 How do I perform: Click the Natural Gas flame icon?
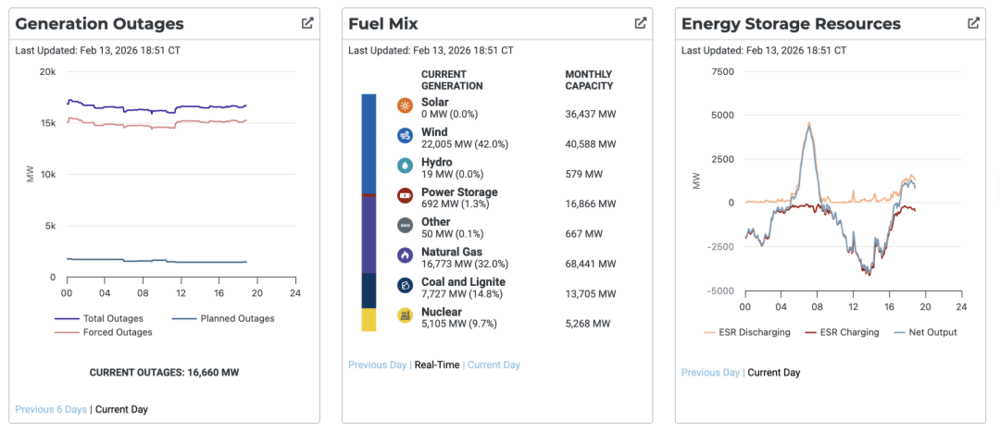pyautogui.click(x=405, y=256)
